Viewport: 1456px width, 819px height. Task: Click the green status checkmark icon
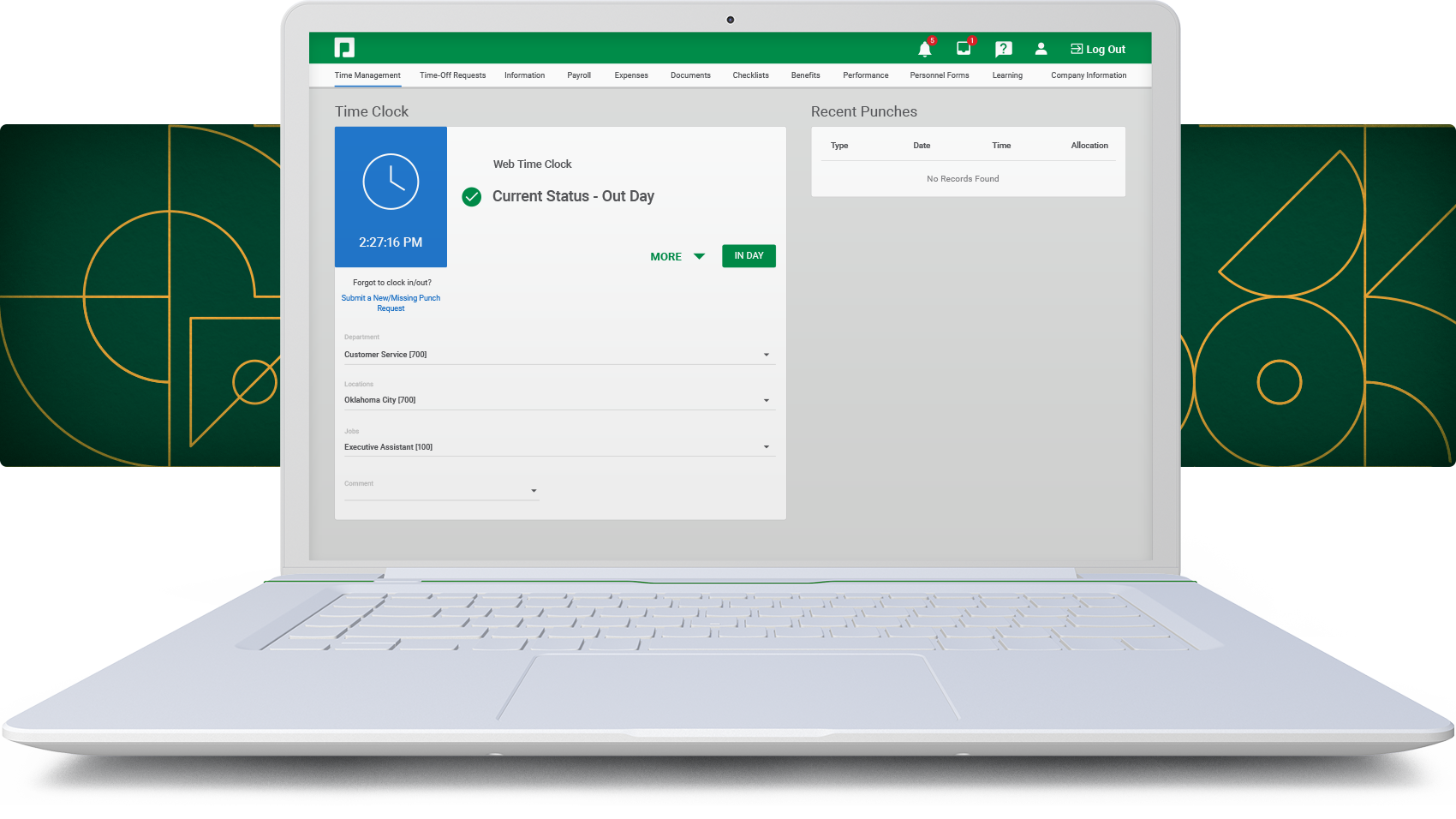[472, 197]
